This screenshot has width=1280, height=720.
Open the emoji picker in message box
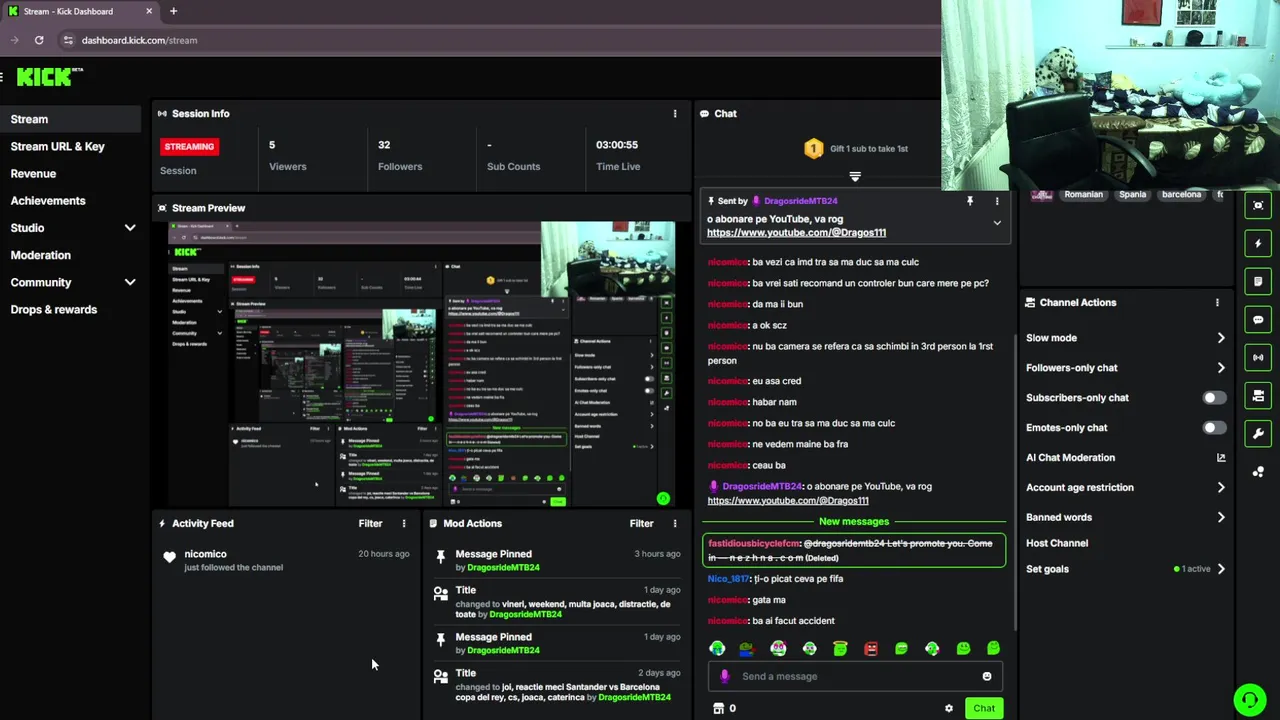[x=987, y=676]
